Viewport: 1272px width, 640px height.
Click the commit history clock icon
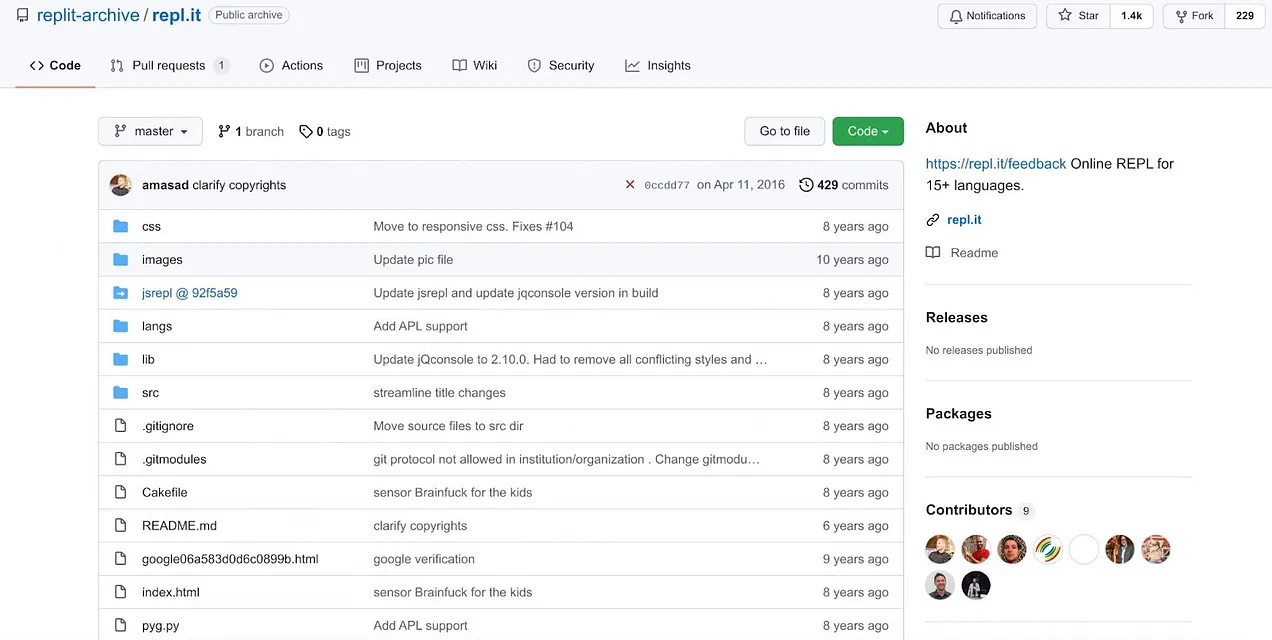click(x=806, y=185)
